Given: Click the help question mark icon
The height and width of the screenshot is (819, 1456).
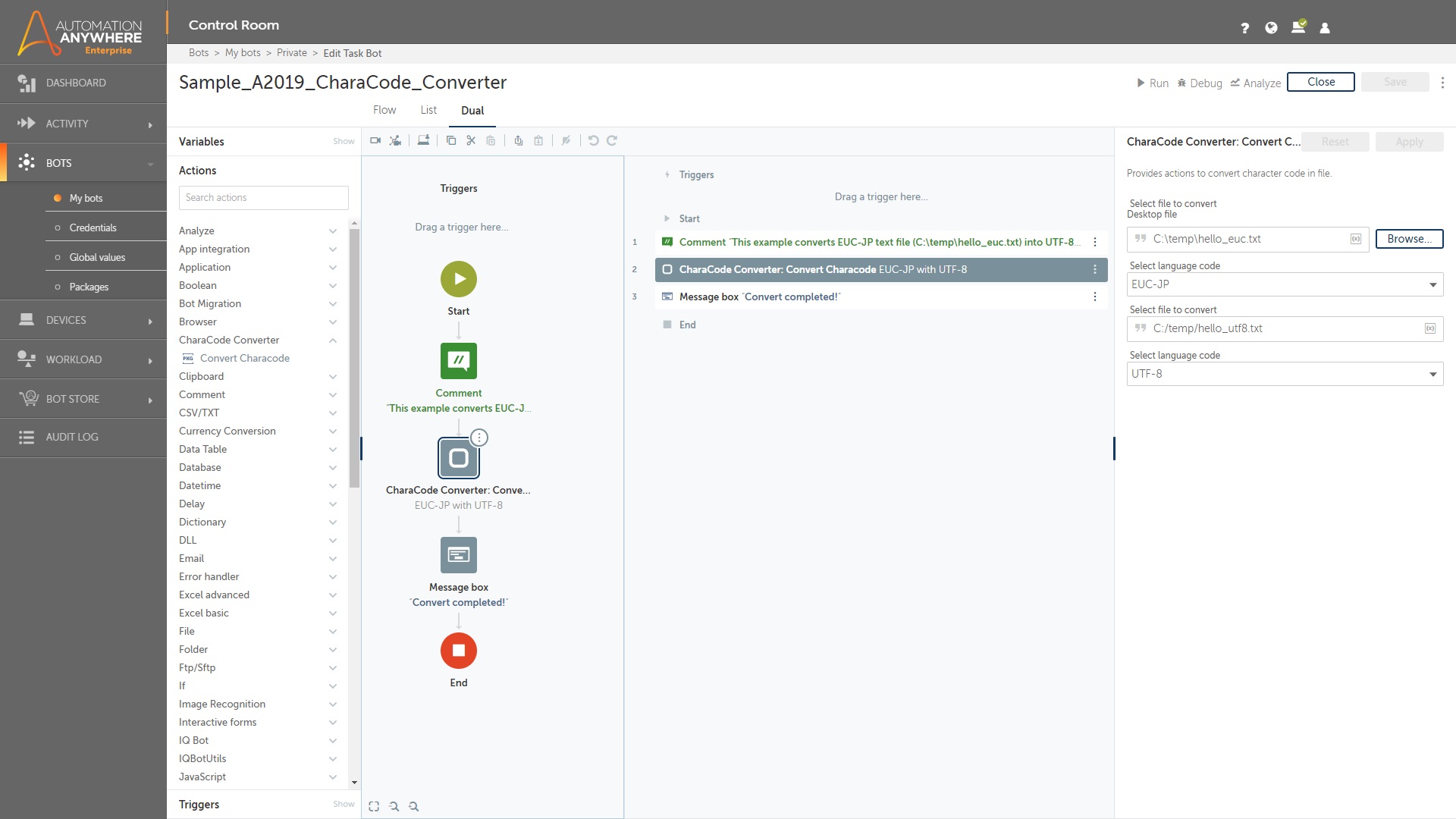Looking at the screenshot, I should pyautogui.click(x=1244, y=28).
